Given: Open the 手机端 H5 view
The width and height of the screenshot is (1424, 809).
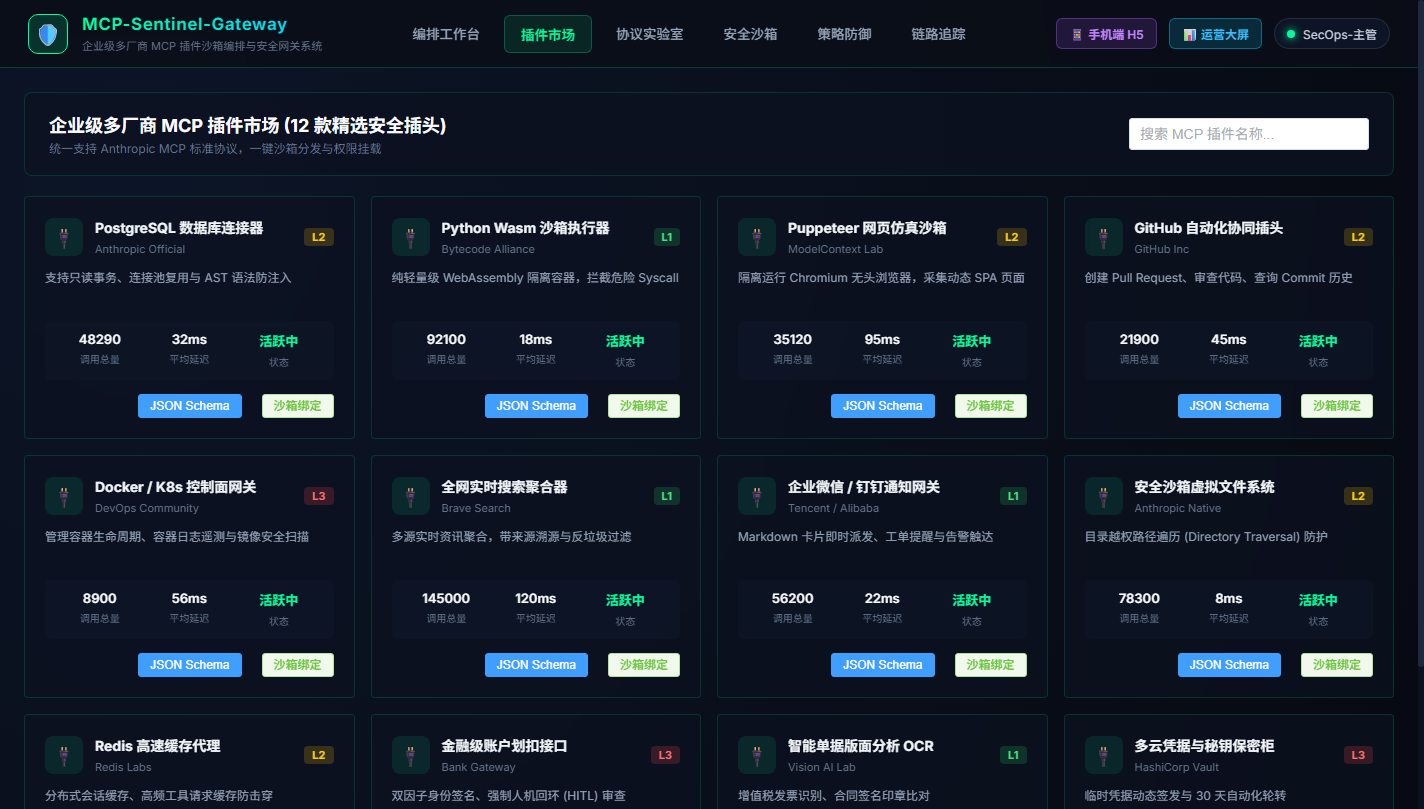Looking at the screenshot, I should pos(1106,34).
